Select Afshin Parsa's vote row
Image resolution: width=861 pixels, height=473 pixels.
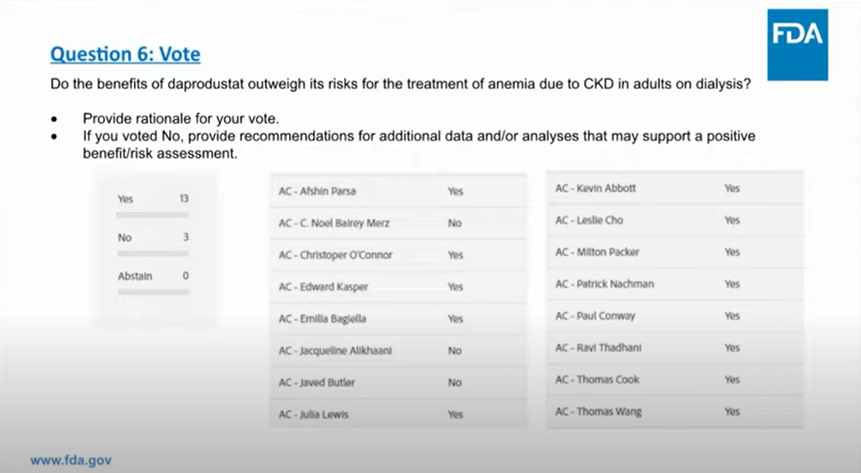pyautogui.click(x=397, y=191)
